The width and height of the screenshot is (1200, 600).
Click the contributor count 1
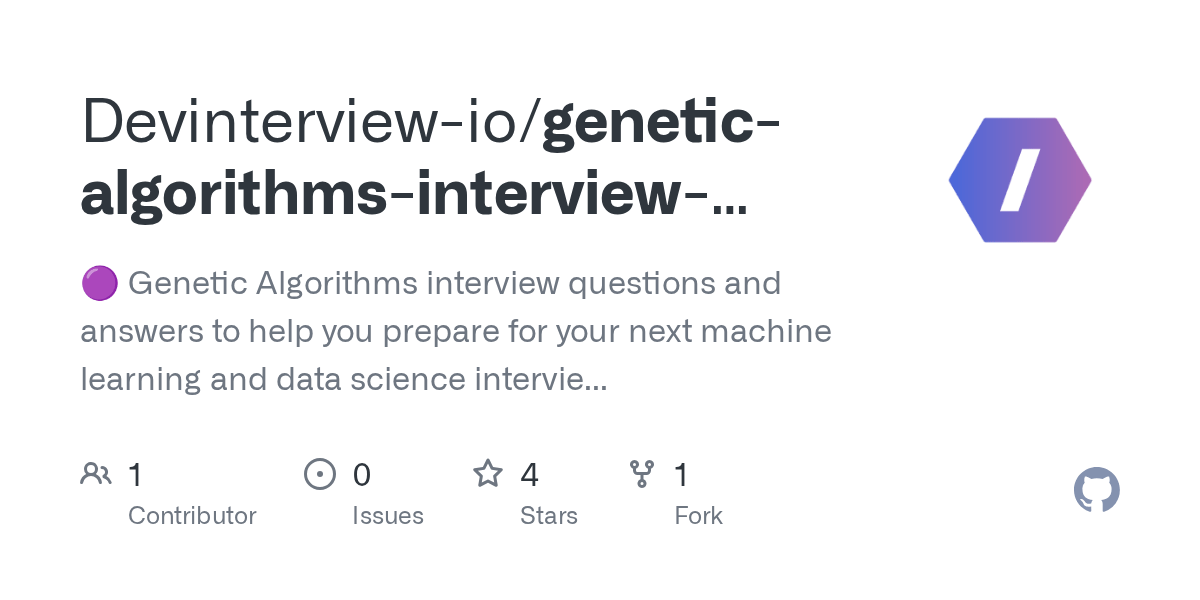135,474
